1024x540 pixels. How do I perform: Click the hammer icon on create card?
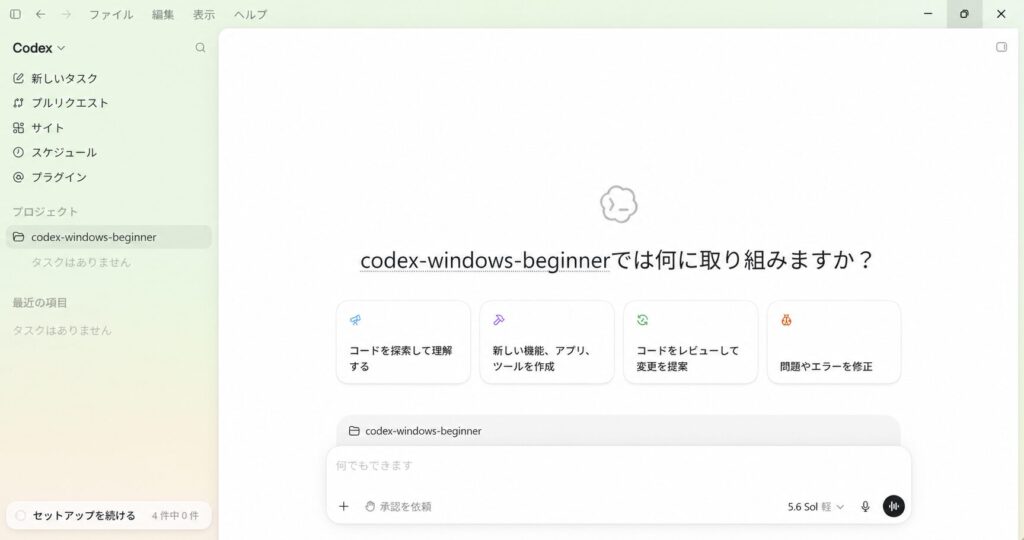(x=499, y=320)
